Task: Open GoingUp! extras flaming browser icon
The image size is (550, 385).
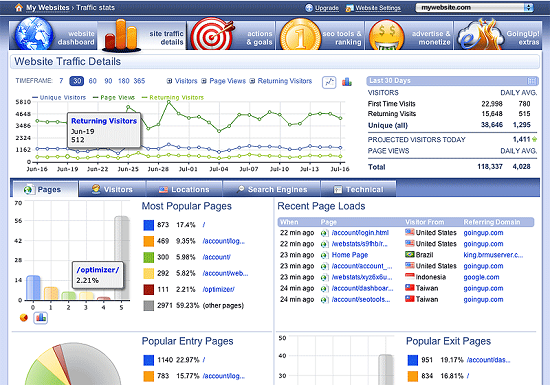Action: pos(480,35)
